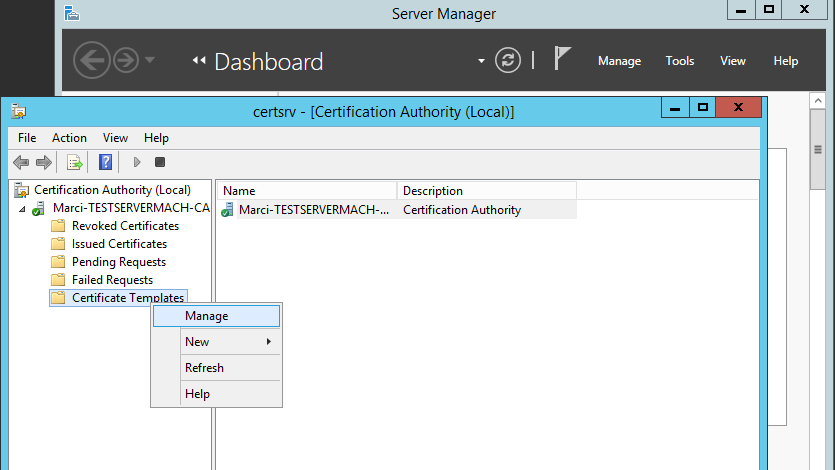Minimize the Server Manager window
The height and width of the screenshot is (470, 835).
(741, 10)
